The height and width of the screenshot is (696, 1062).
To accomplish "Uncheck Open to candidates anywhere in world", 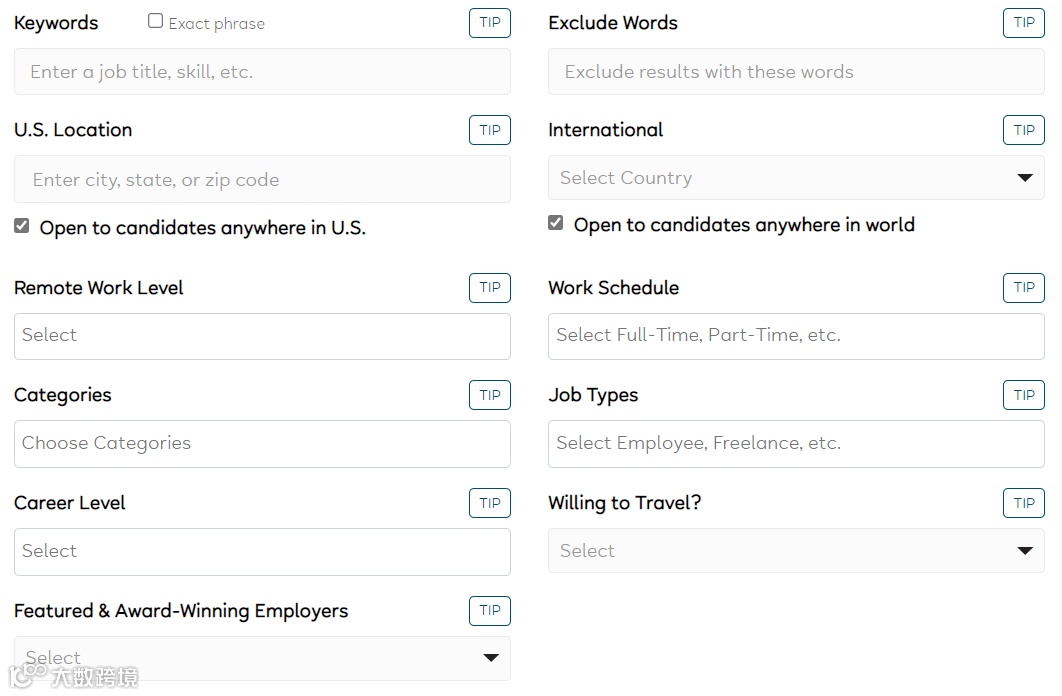I will [556, 223].
